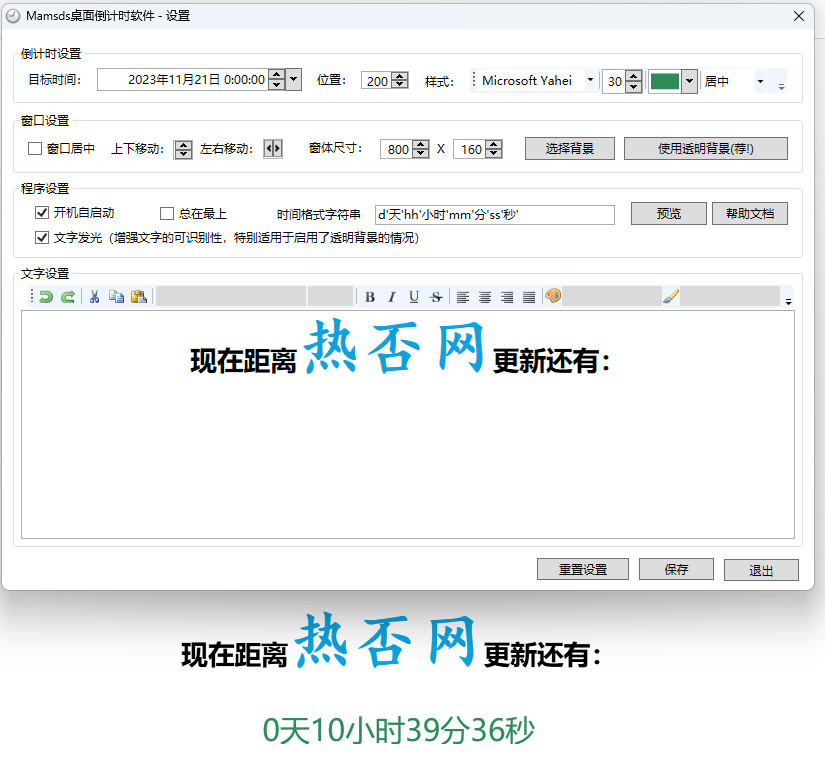
Task: Toggle underline formatting
Action: pos(414,297)
